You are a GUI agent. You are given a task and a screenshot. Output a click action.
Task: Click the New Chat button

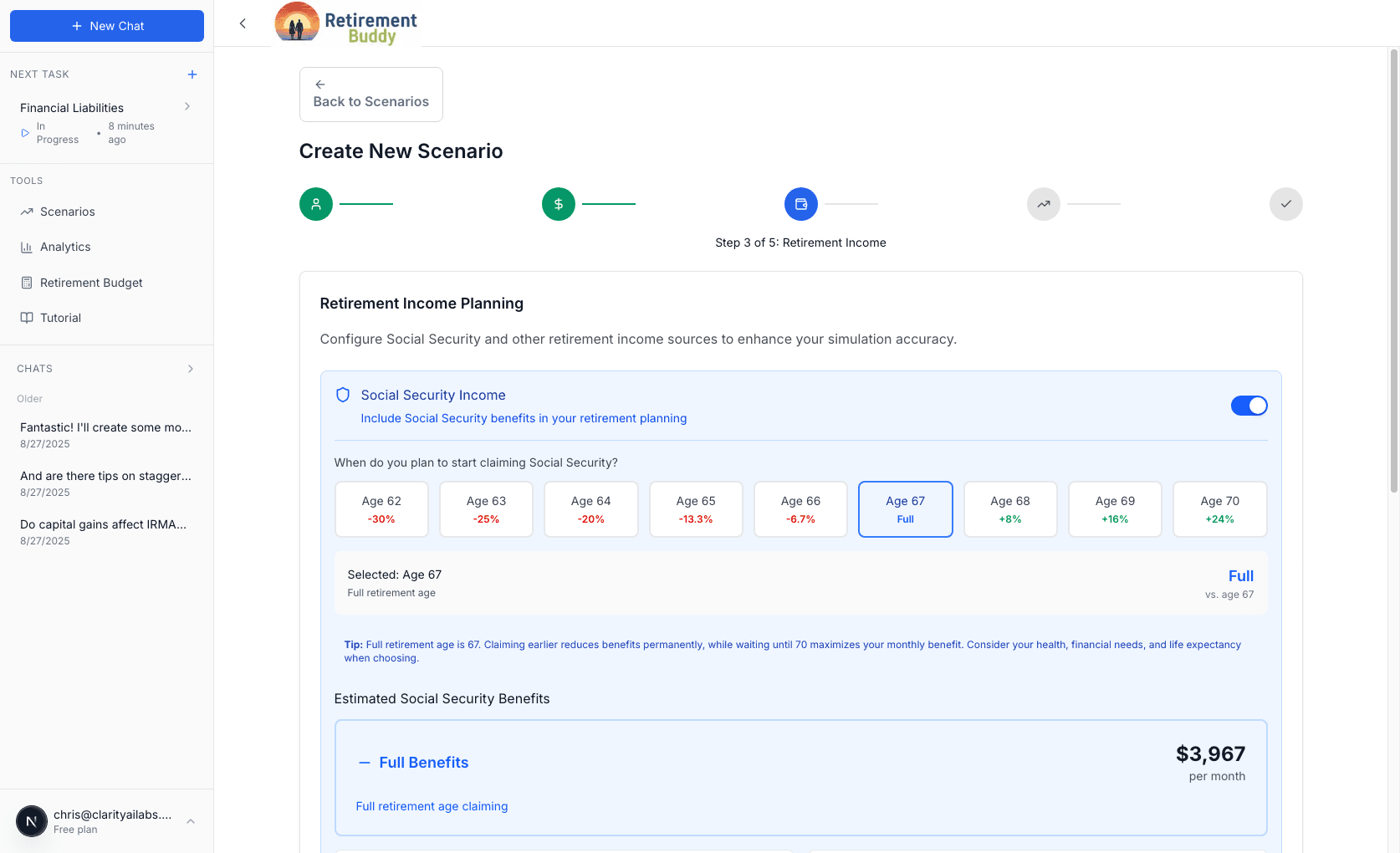point(107,26)
